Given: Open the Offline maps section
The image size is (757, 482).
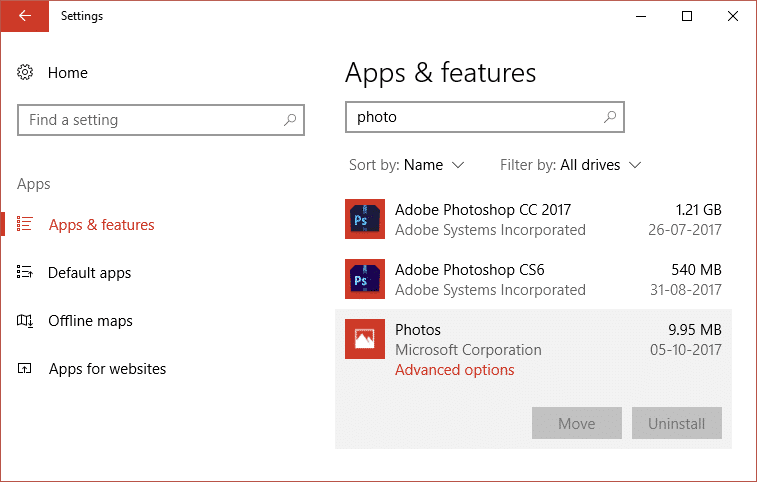Looking at the screenshot, I should coord(90,321).
